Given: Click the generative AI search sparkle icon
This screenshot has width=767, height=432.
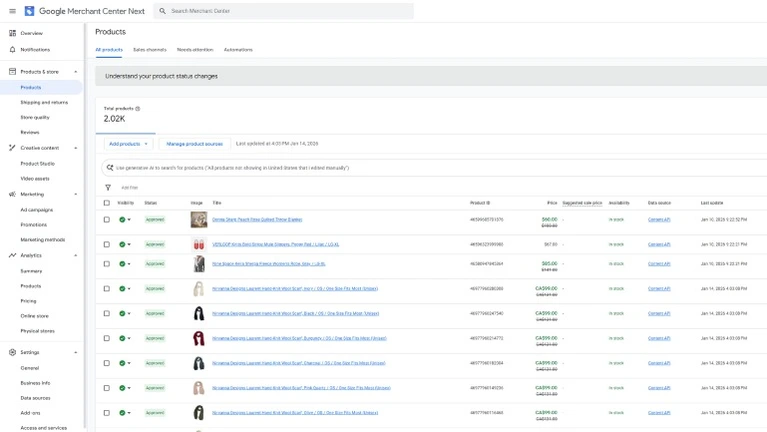Looking at the screenshot, I should coord(110,168).
